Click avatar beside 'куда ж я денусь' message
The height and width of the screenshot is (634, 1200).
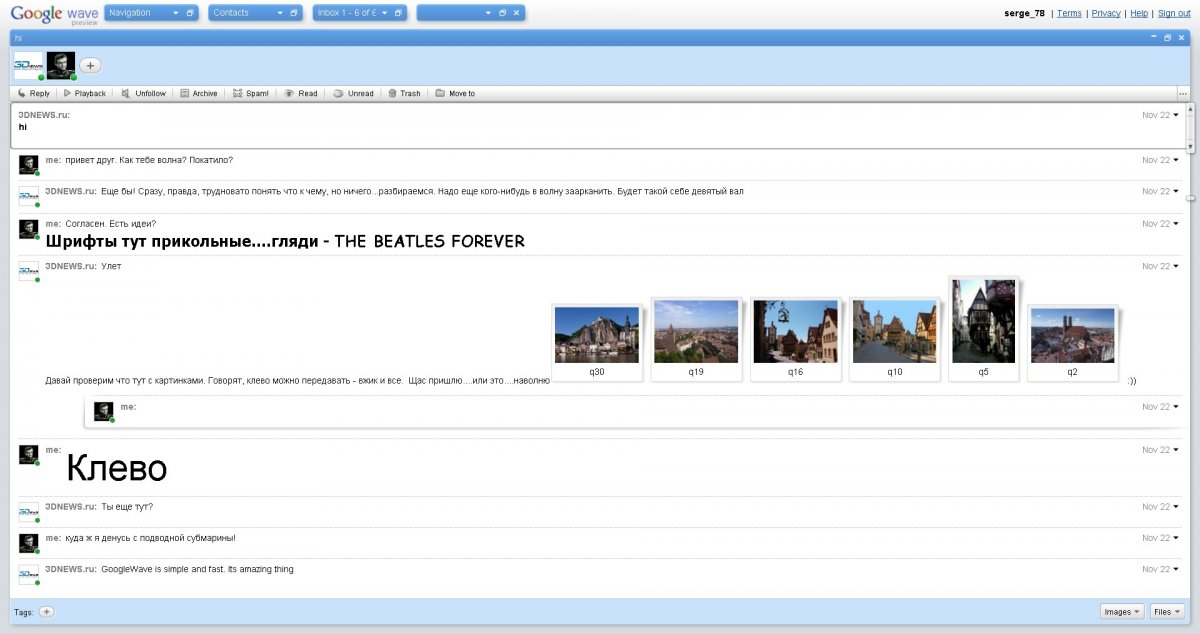(29, 543)
